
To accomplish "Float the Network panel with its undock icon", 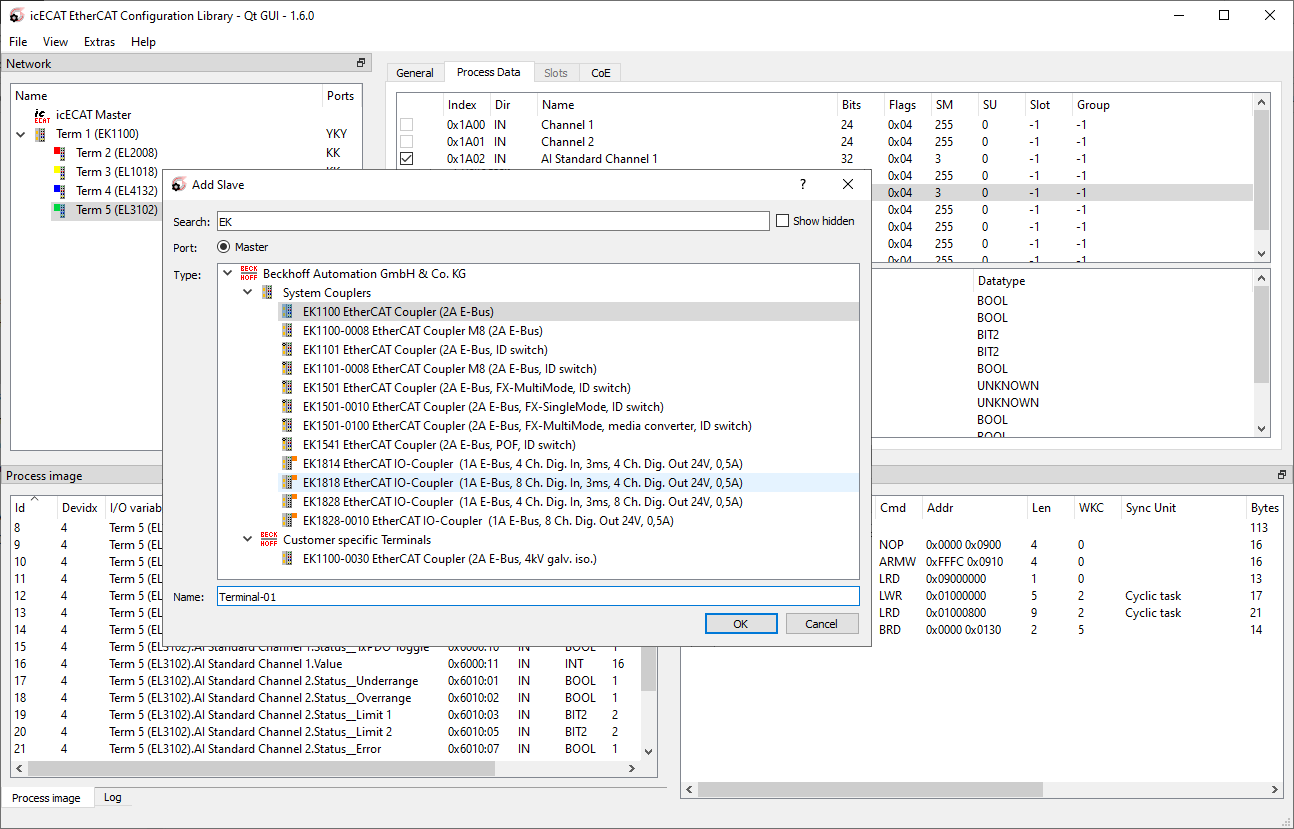I will point(361,63).
